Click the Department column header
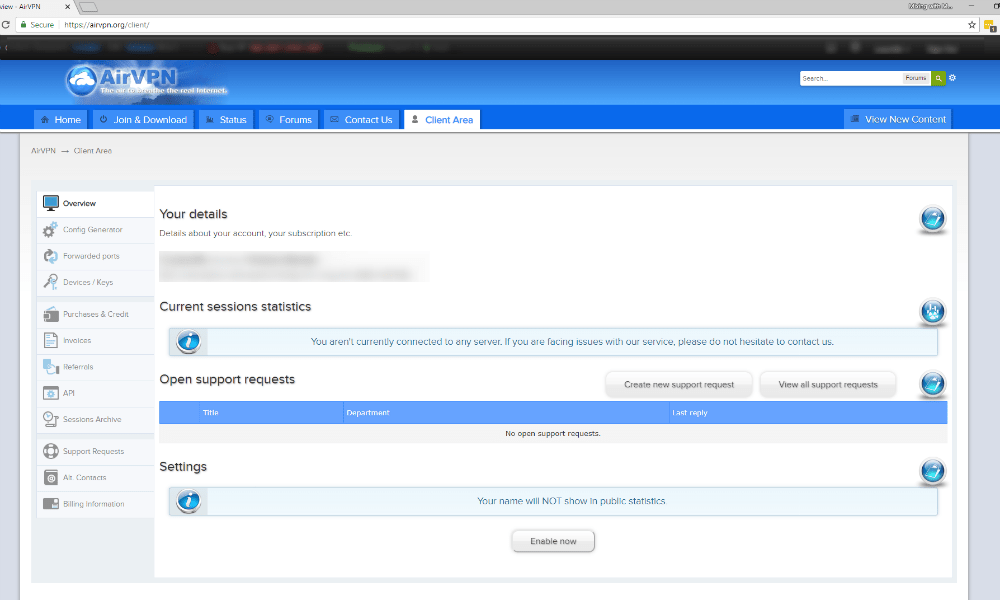 (x=368, y=413)
